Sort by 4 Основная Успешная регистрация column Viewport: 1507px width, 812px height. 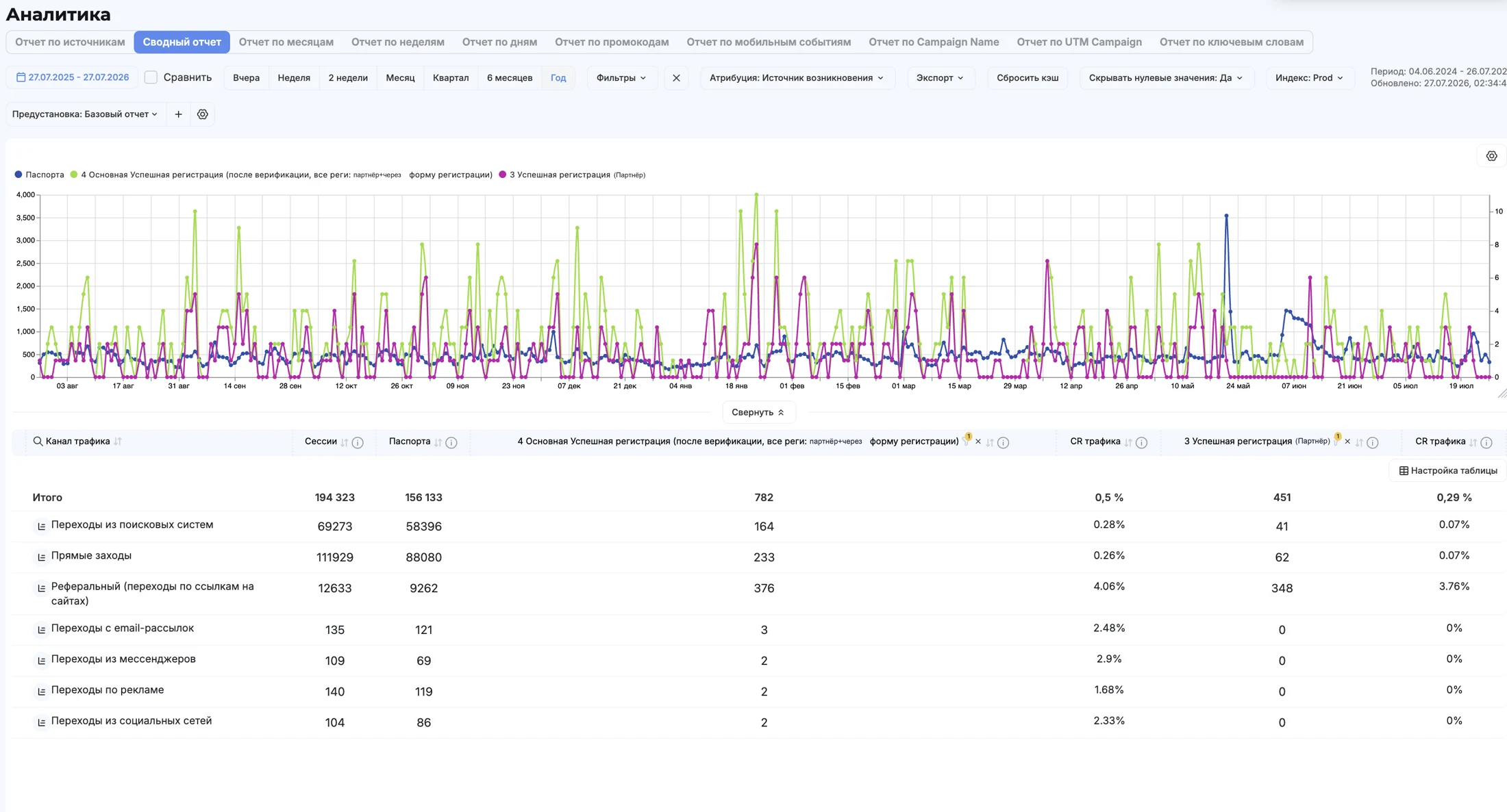tap(990, 442)
